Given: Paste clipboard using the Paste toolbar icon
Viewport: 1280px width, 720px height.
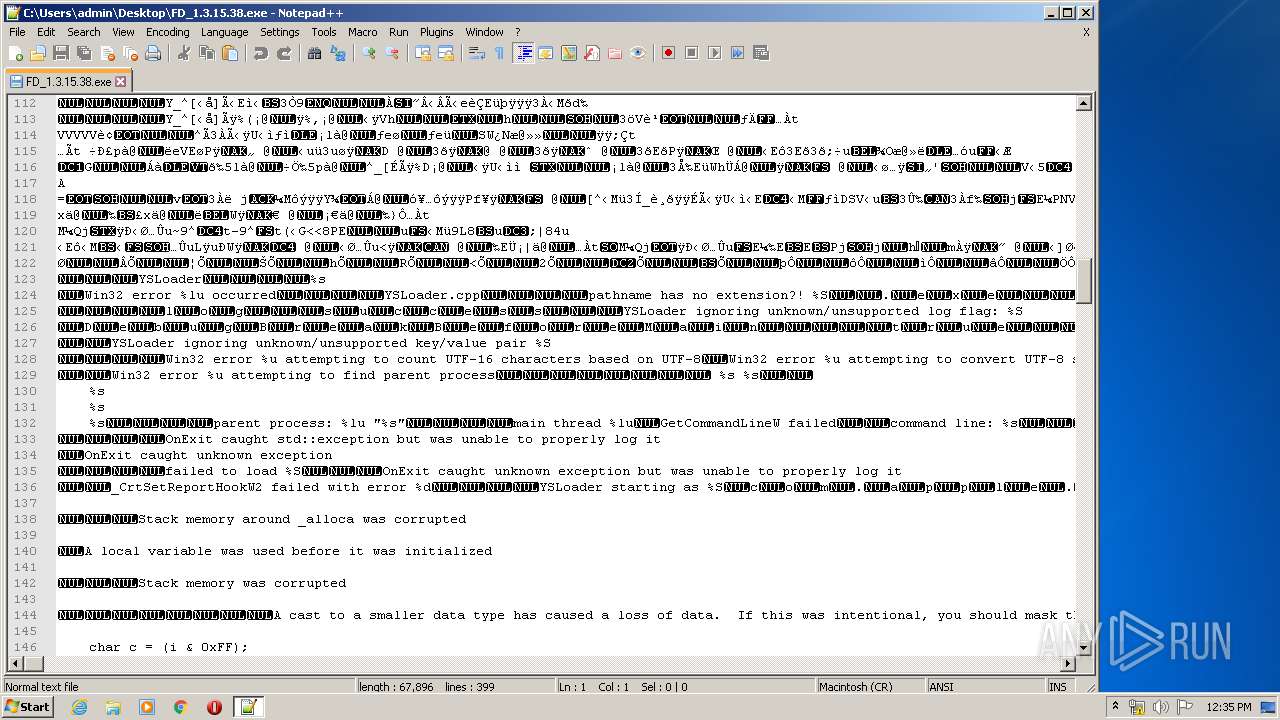Looking at the screenshot, I should (230, 53).
